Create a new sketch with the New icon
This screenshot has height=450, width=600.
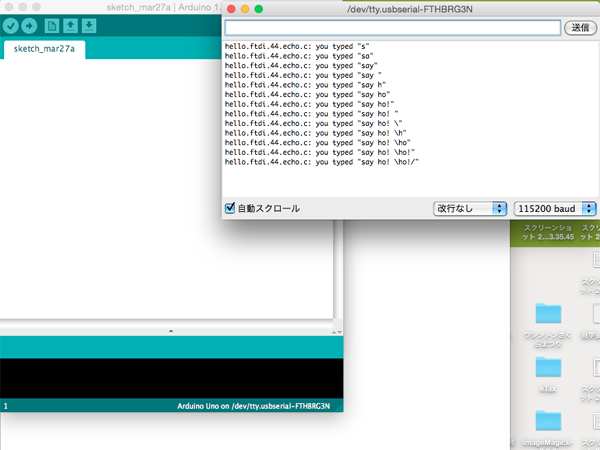click(x=52, y=26)
